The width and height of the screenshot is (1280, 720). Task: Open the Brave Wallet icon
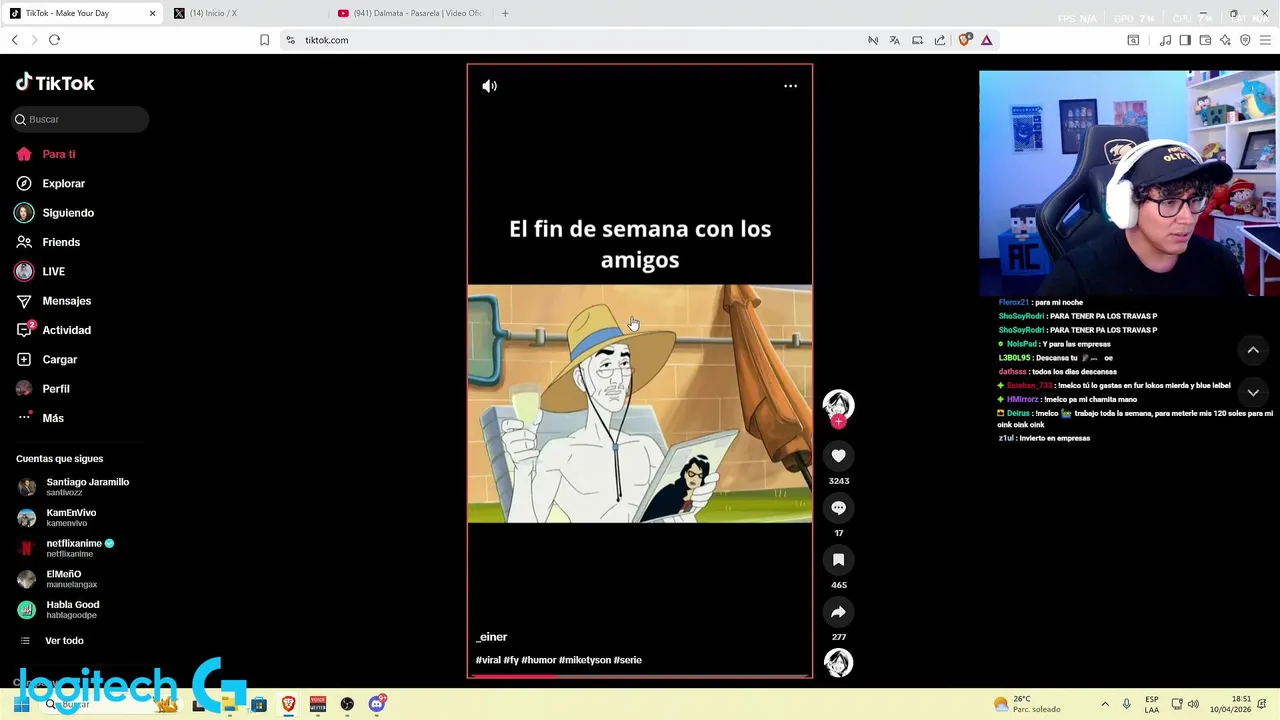click(1205, 40)
